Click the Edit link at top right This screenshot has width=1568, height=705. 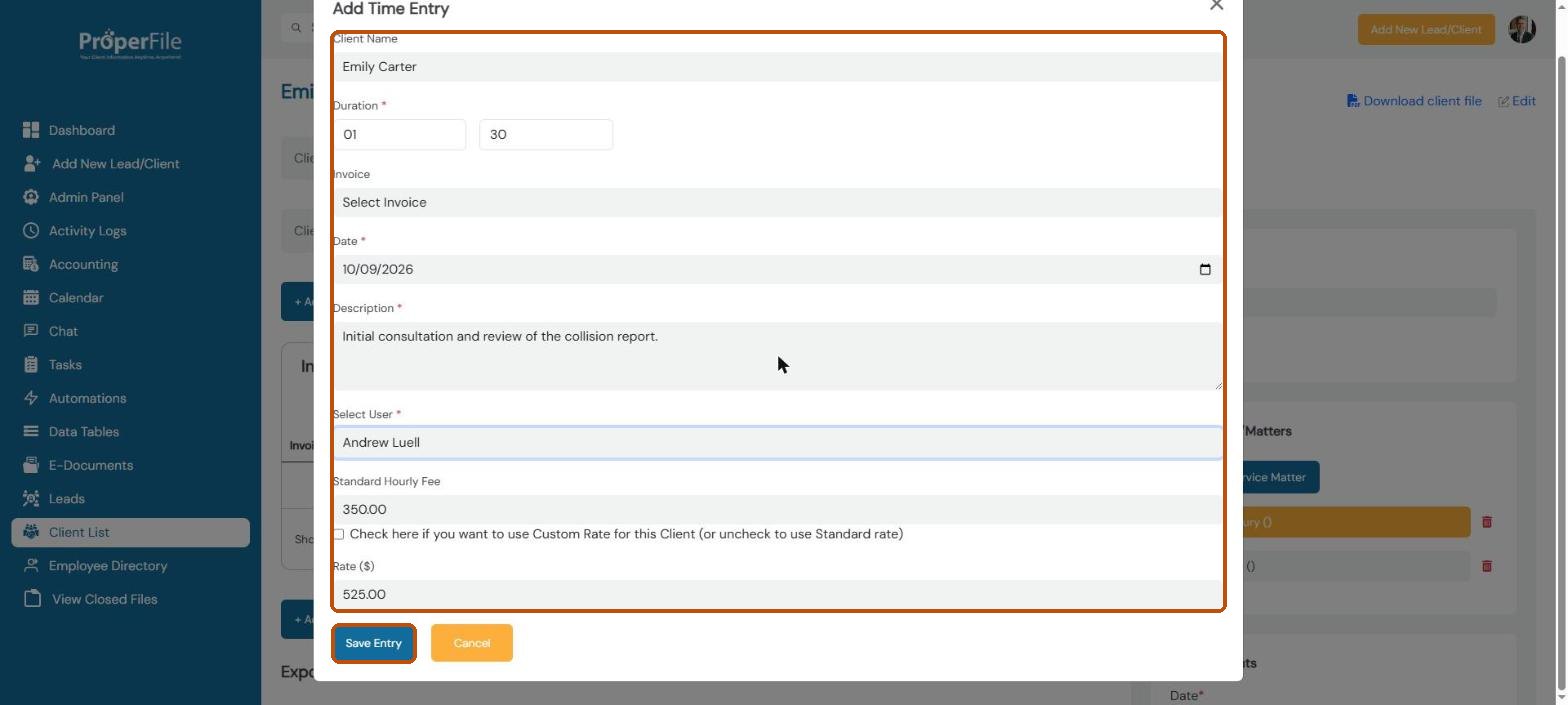pos(1516,101)
